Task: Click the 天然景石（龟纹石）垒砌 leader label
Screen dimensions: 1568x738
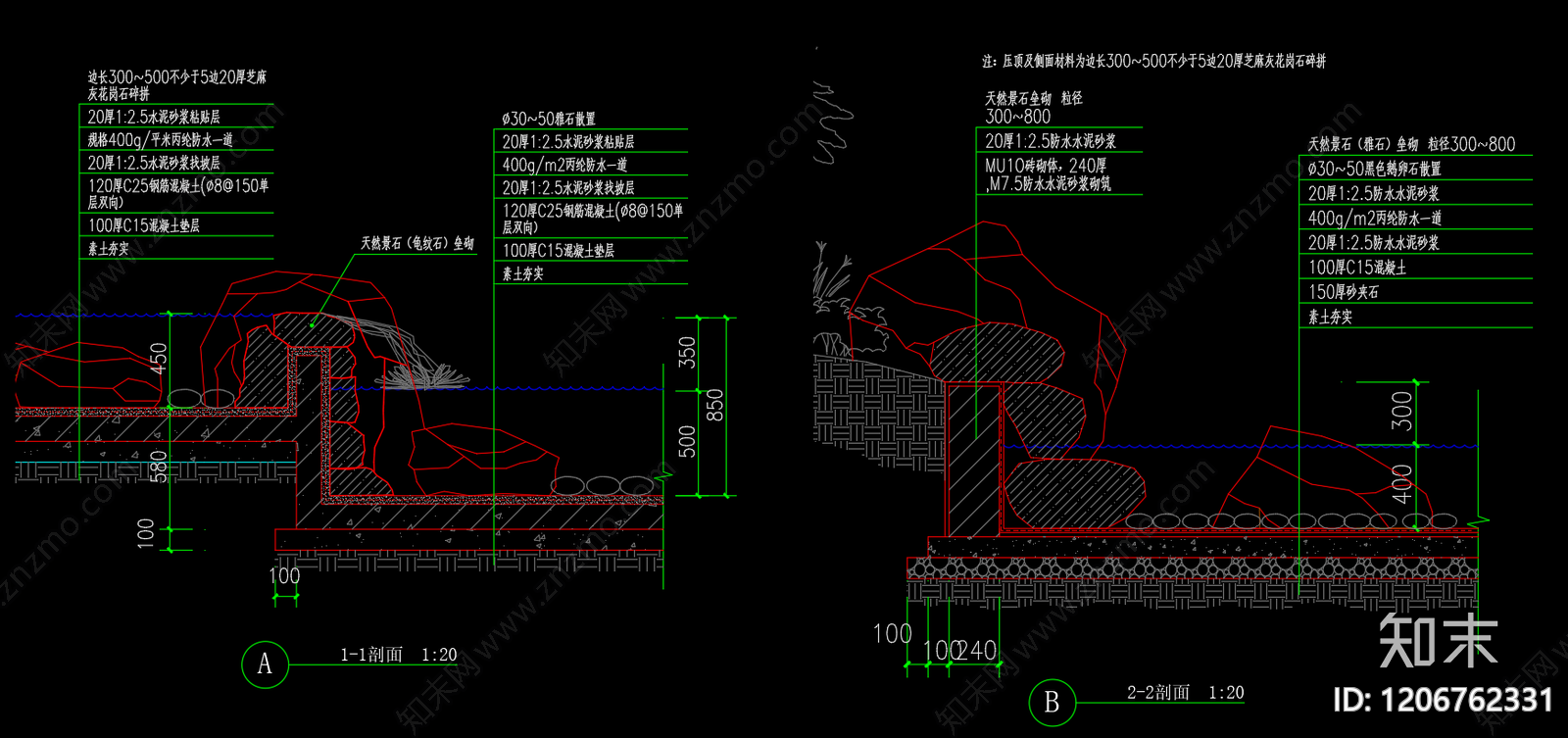Action: tap(416, 243)
